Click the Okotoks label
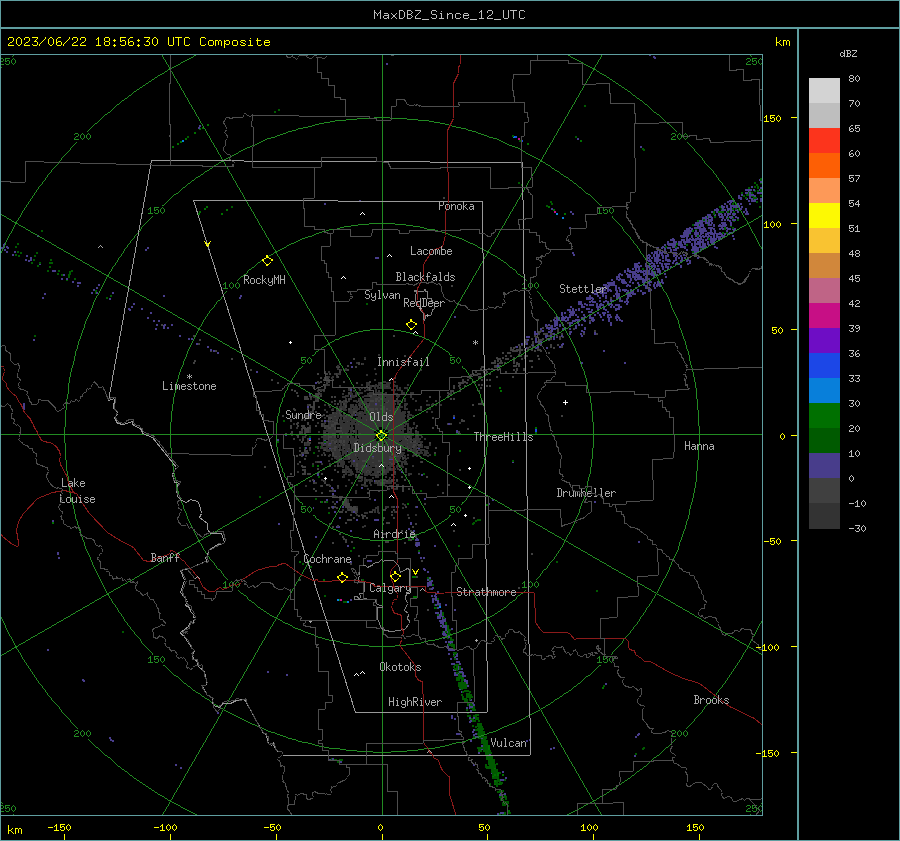 (401, 667)
